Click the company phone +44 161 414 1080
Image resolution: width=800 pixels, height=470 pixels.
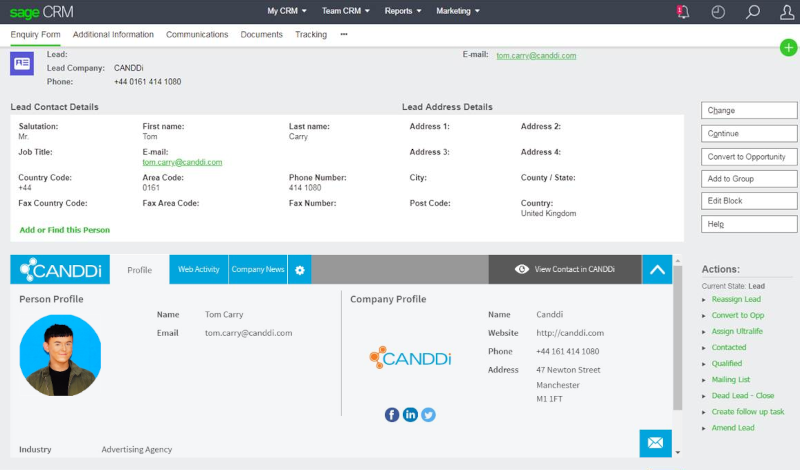click(x=568, y=351)
